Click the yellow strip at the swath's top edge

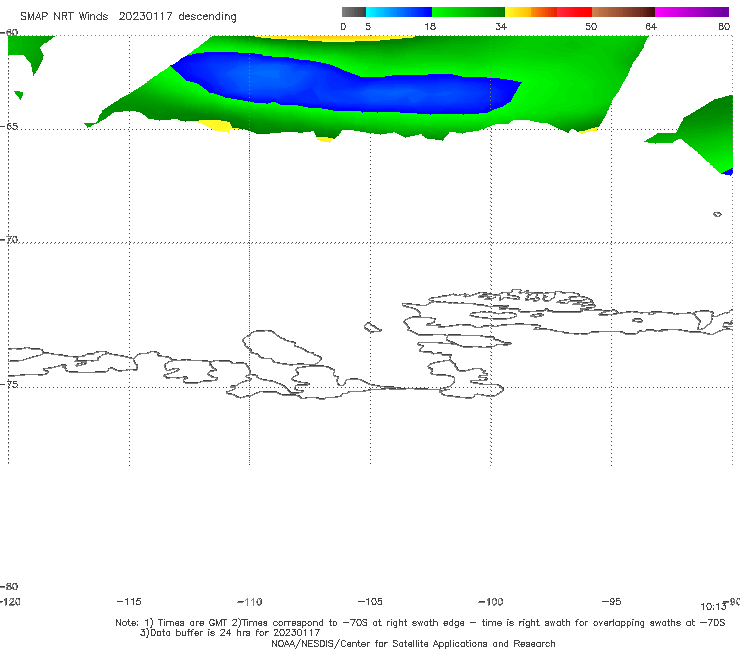tap(335, 38)
